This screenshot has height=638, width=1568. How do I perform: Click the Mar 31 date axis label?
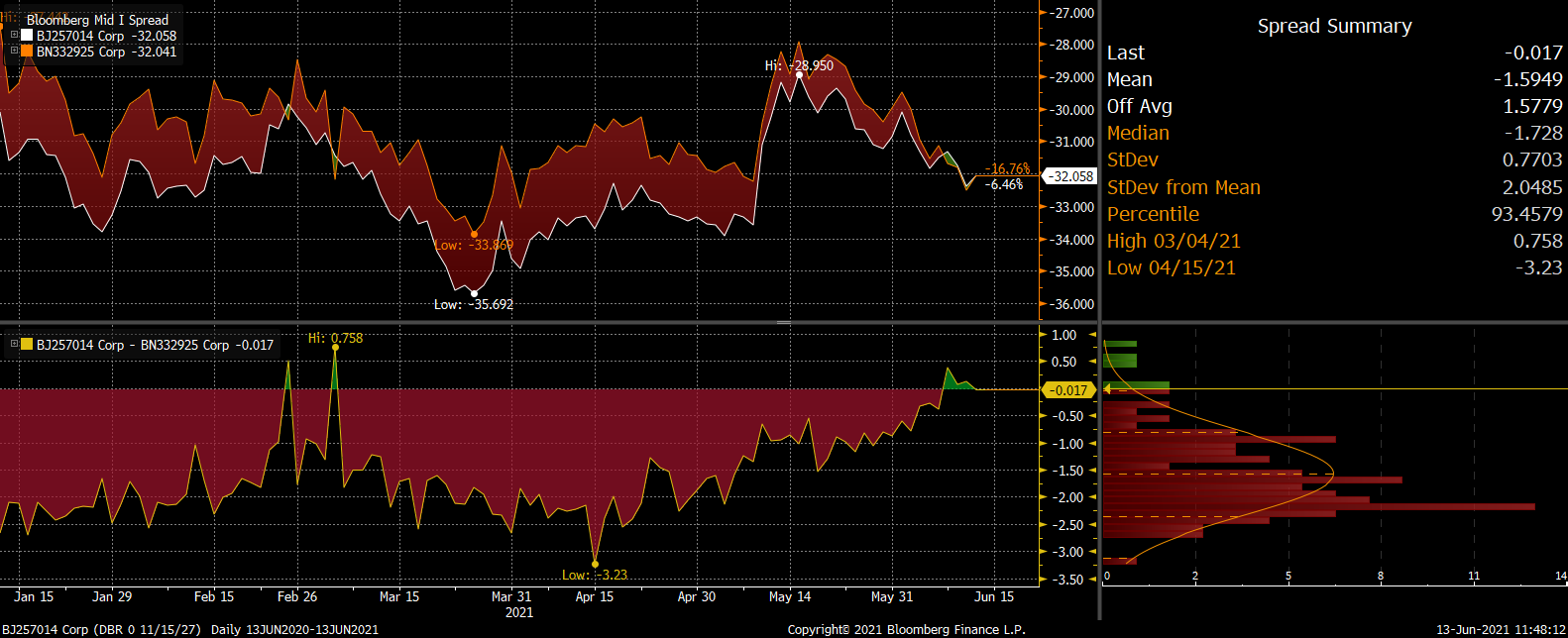click(x=511, y=596)
